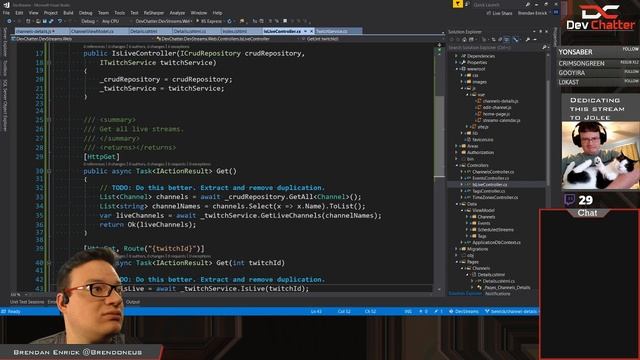The width and height of the screenshot is (640, 360).
Task: Open the Test menu
Action: [134, 13]
